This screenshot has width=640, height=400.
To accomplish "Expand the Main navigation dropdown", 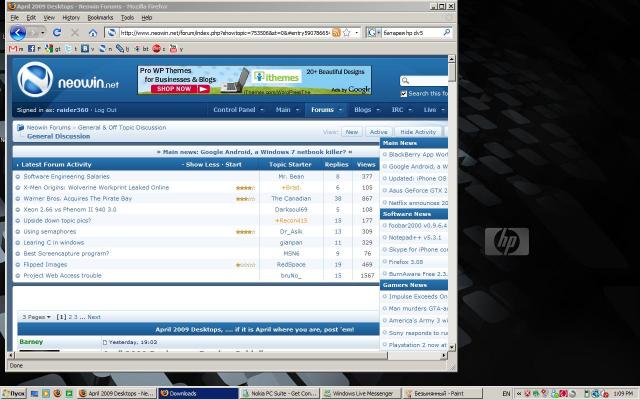I will click(297, 110).
